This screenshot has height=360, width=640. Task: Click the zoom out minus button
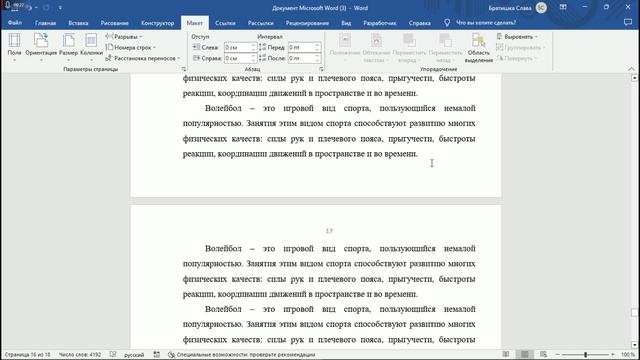(x=558, y=355)
